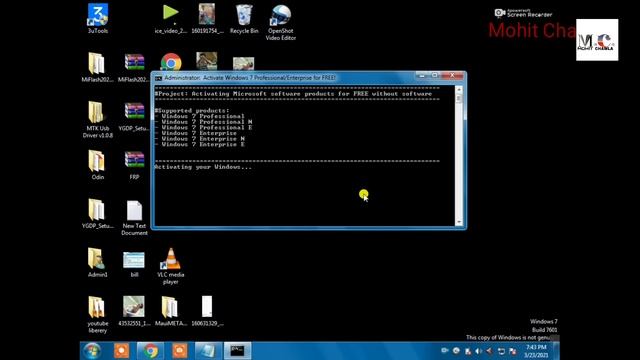
Task: Select the bill file icon
Action: pyautogui.click(x=134, y=264)
